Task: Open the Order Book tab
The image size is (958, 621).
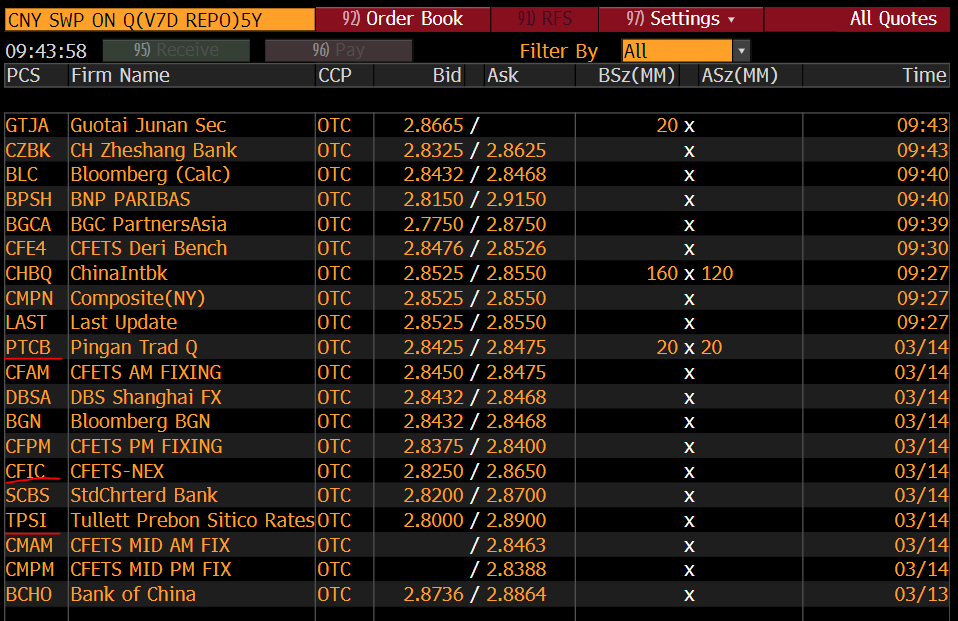Action: point(403,19)
